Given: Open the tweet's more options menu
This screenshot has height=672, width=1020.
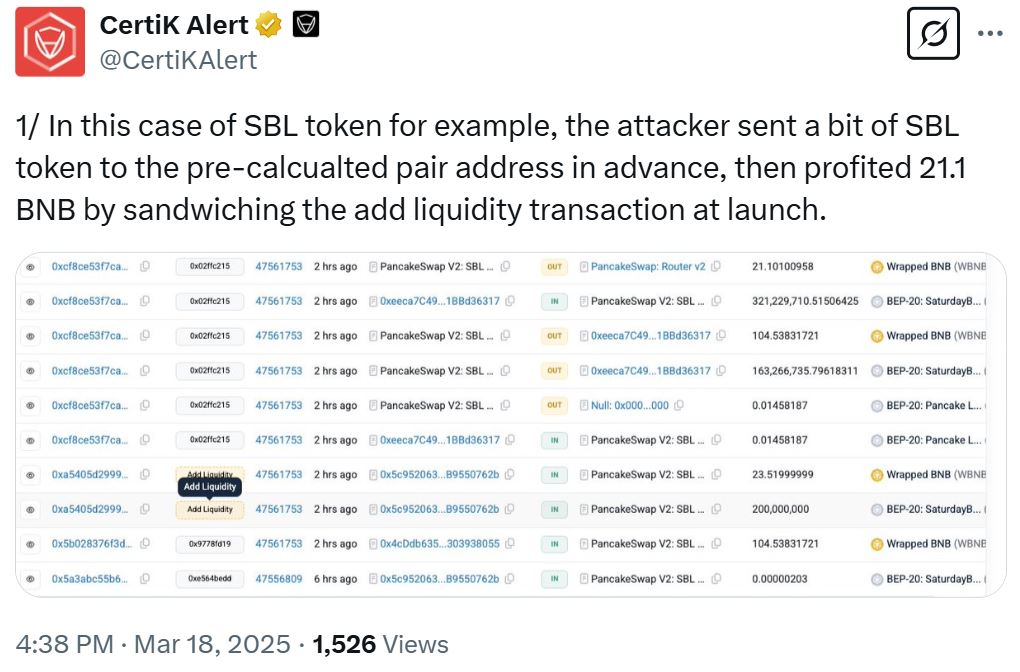Looking at the screenshot, I should coord(990,33).
